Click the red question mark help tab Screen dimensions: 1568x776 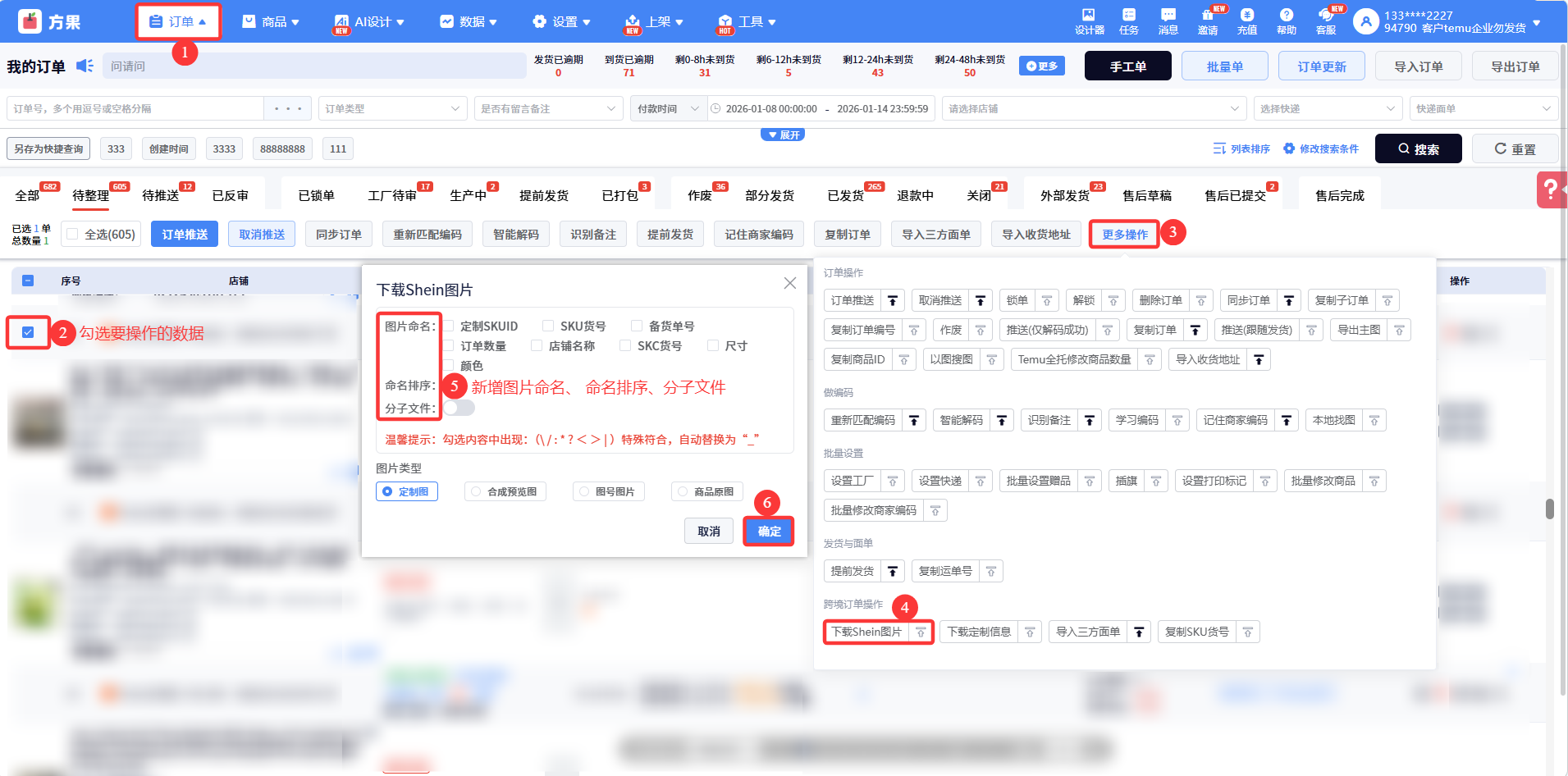1551,190
